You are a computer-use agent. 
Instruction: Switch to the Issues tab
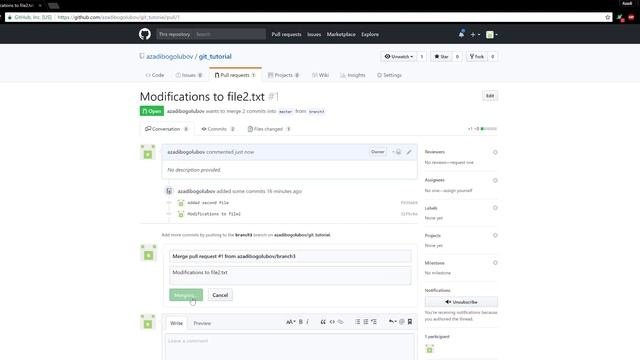(189, 75)
